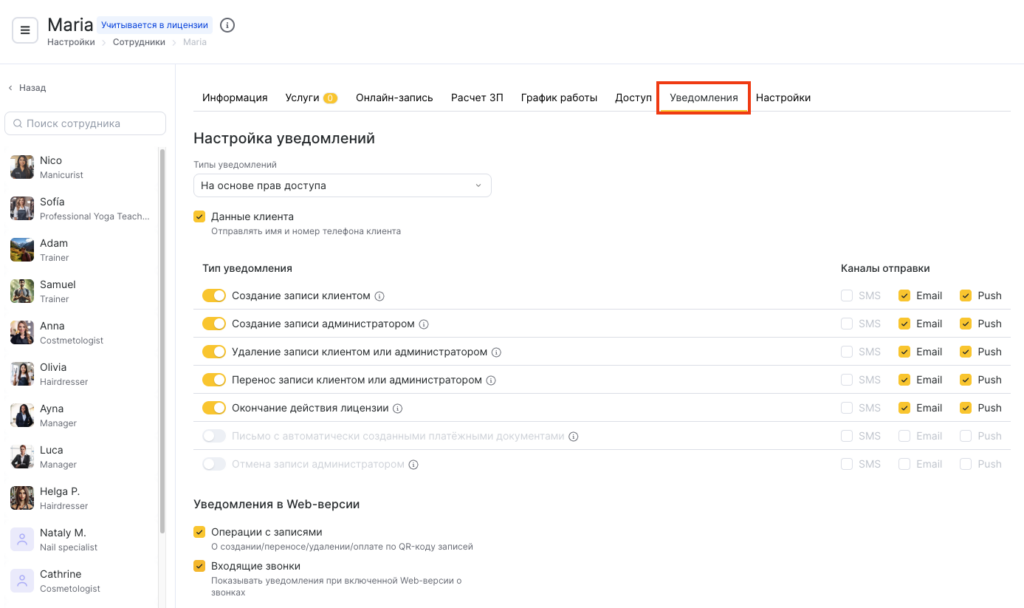Image resolution: width=1024 pixels, height=608 pixels.
Task: Uncheck Данные клиента checkbox
Action: click(x=199, y=216)
